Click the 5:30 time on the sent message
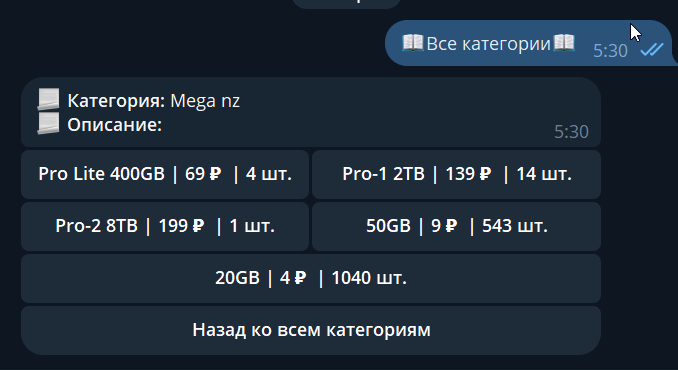Screen dimensions: 678x370 click(x=610, y=51)
